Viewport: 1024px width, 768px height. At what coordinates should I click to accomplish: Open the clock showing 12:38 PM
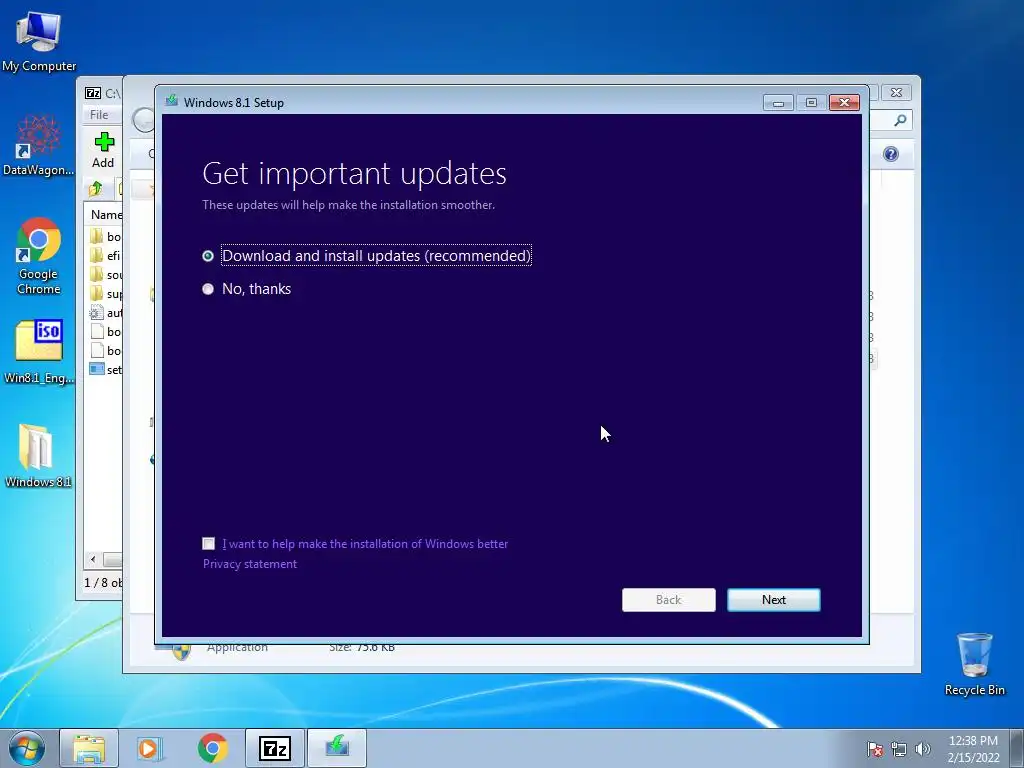973,748
